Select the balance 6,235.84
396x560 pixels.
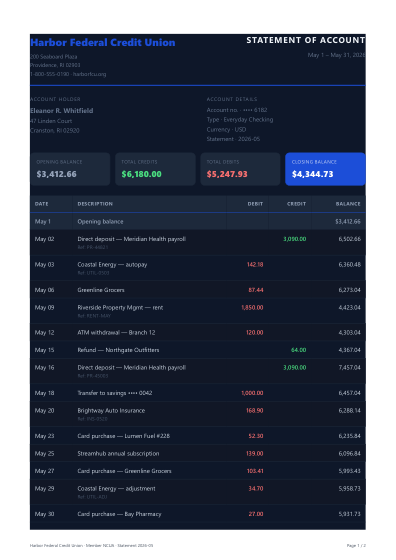[350, 436]
